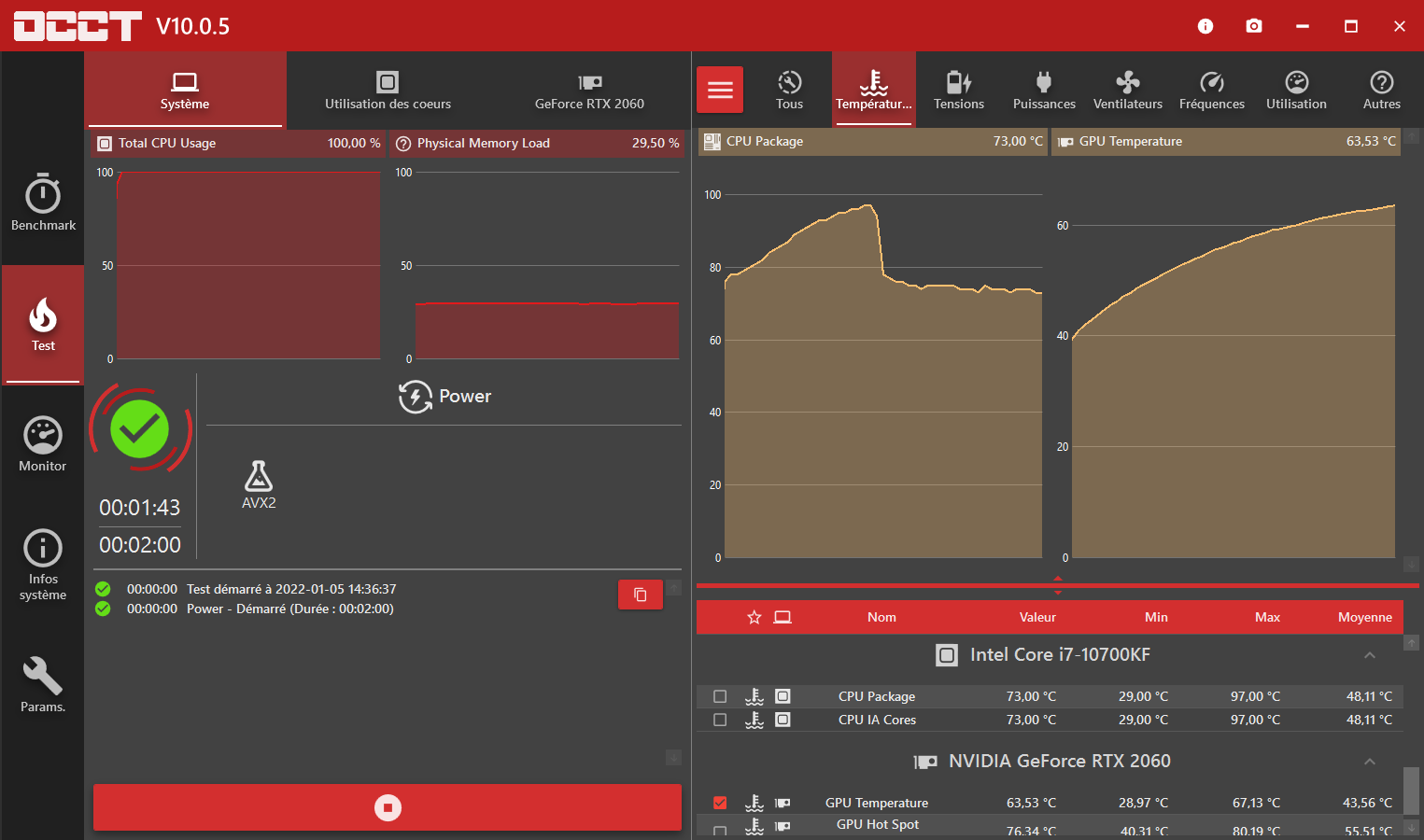
Task: Click the AVX2 flask icon
Action: (x=259, y=476)
